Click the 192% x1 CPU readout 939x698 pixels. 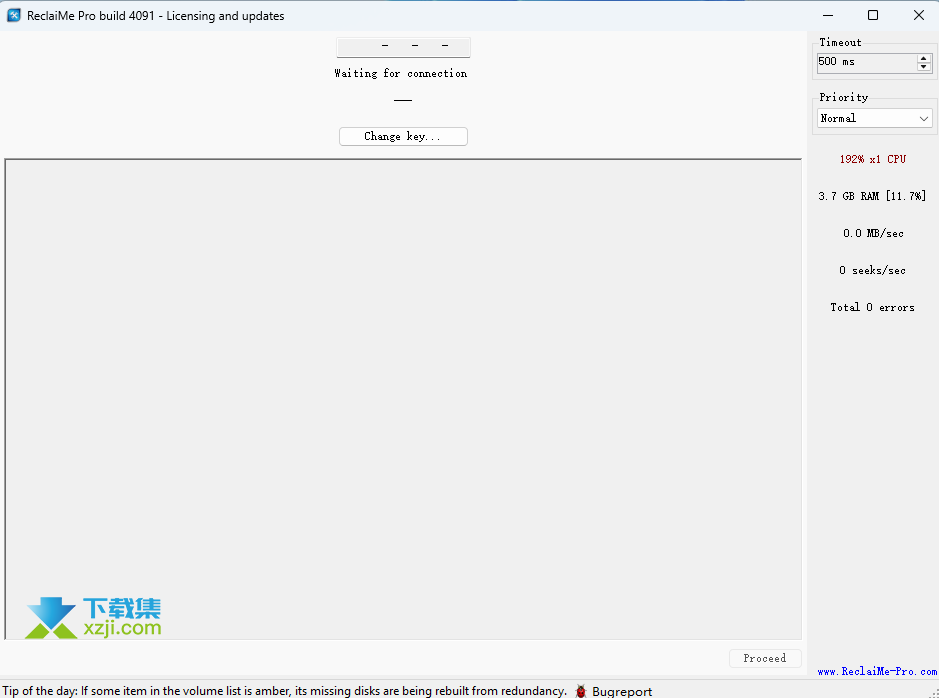(873, 159)
